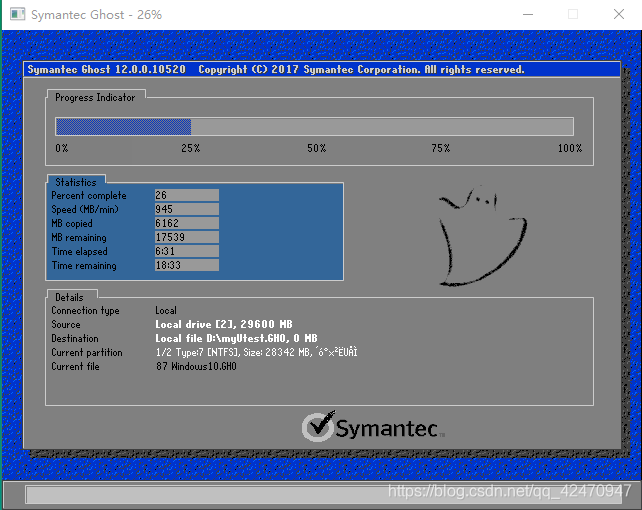Screen dimensions: 642x510
Task: Click the Current file label
Action: (x=75, y=366)
